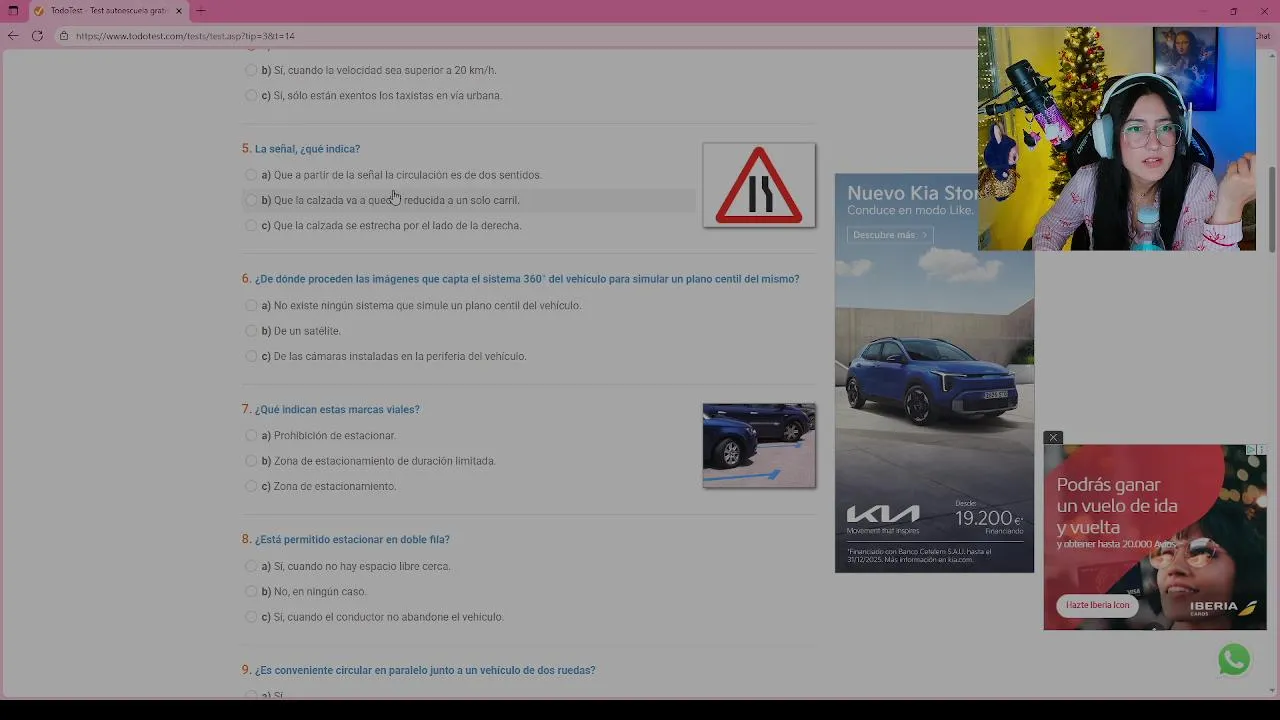Screen dimensions: 1280x720
Task: Open a new browser tab with plus
Action: (200, 11)
